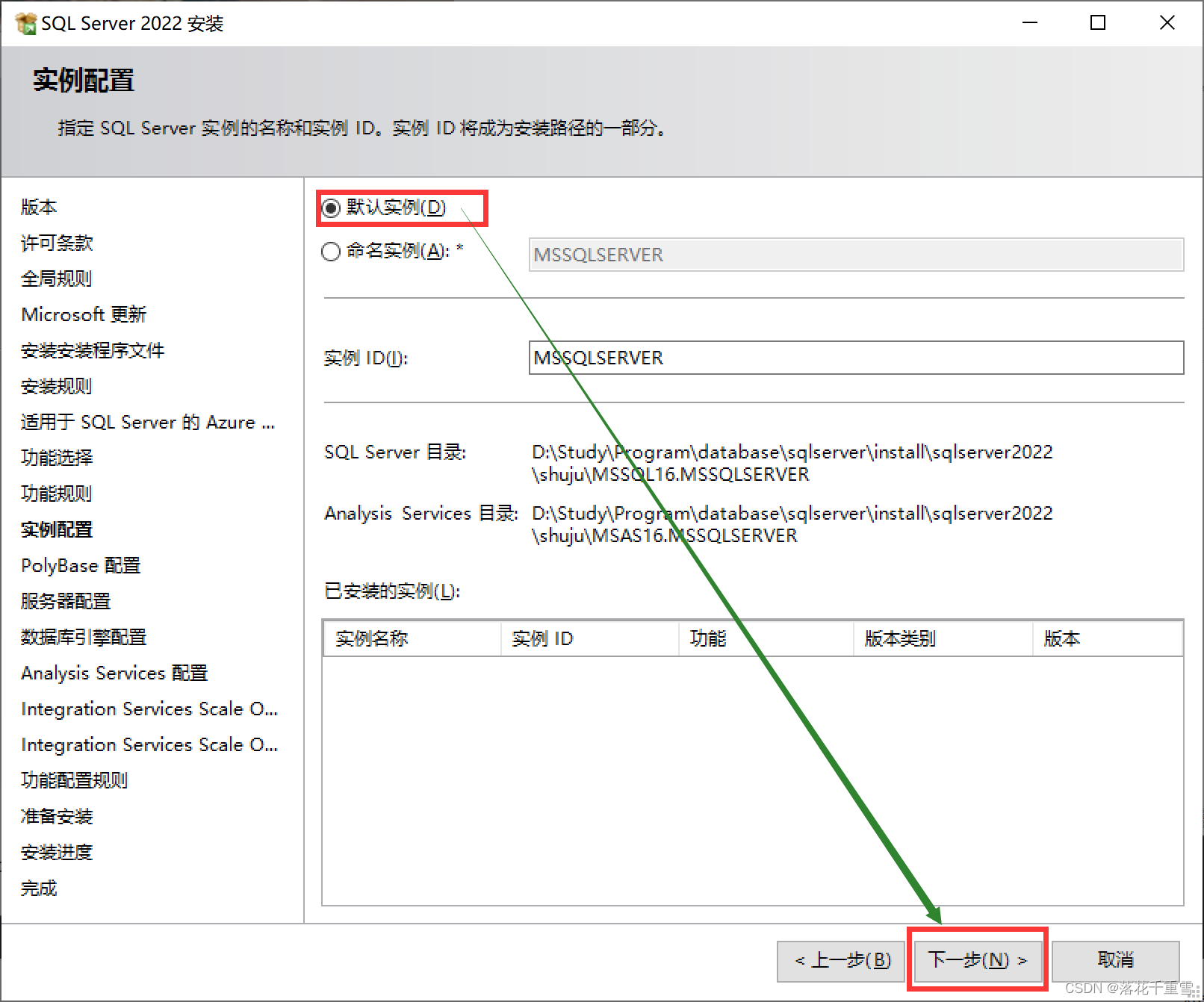This screenshot has width=1204, height=1002.
Task: Select 安装安装程序文件 step in sidebar
Action: click(x=93, y=350)
